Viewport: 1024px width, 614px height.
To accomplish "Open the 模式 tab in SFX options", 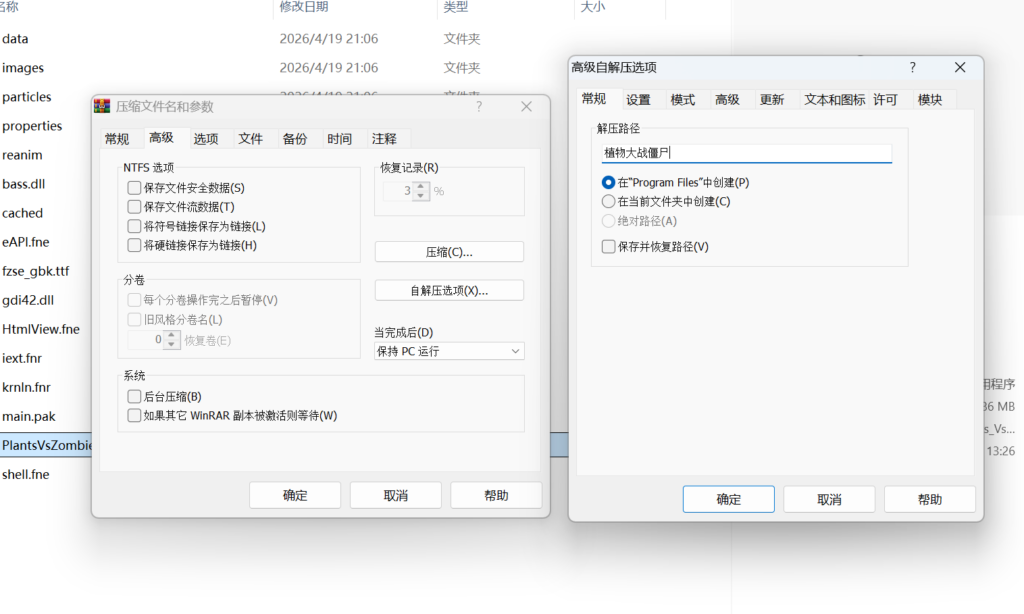I will (x=683, y=100).
